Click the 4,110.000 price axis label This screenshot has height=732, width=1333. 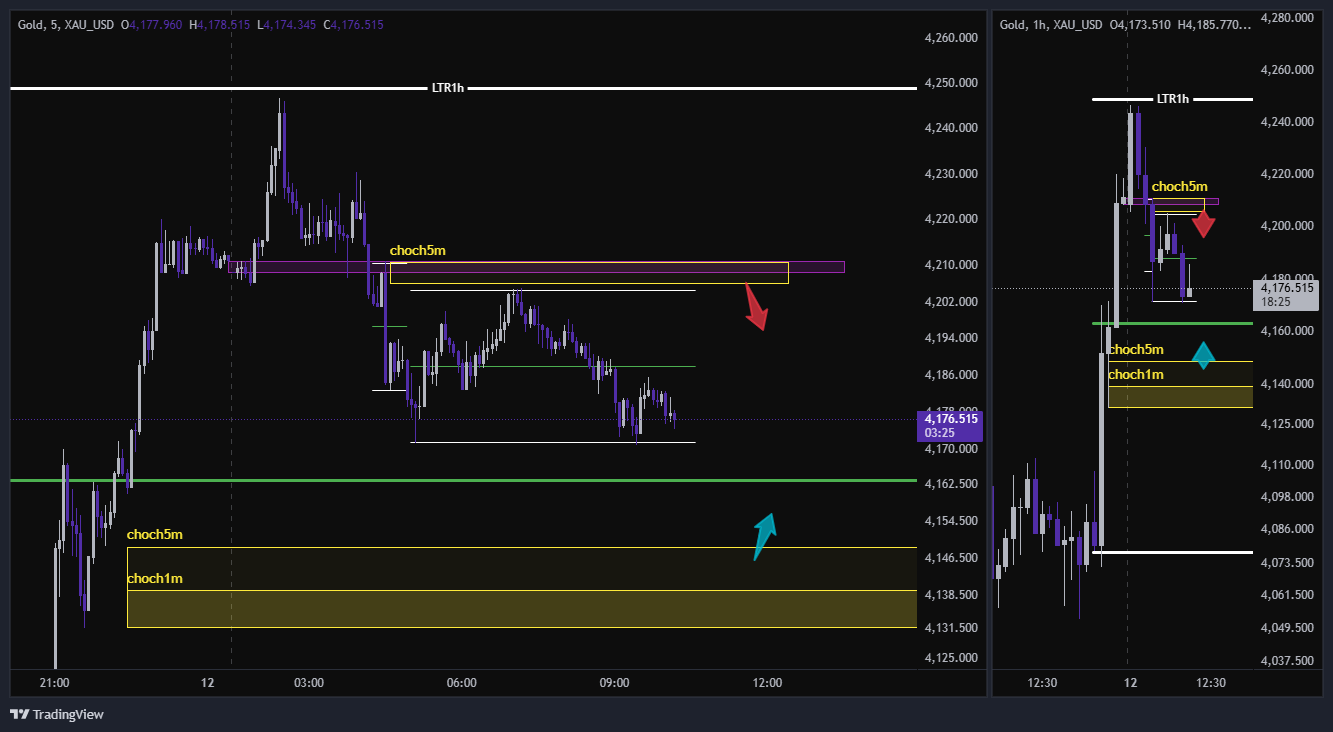[1285, 465]
